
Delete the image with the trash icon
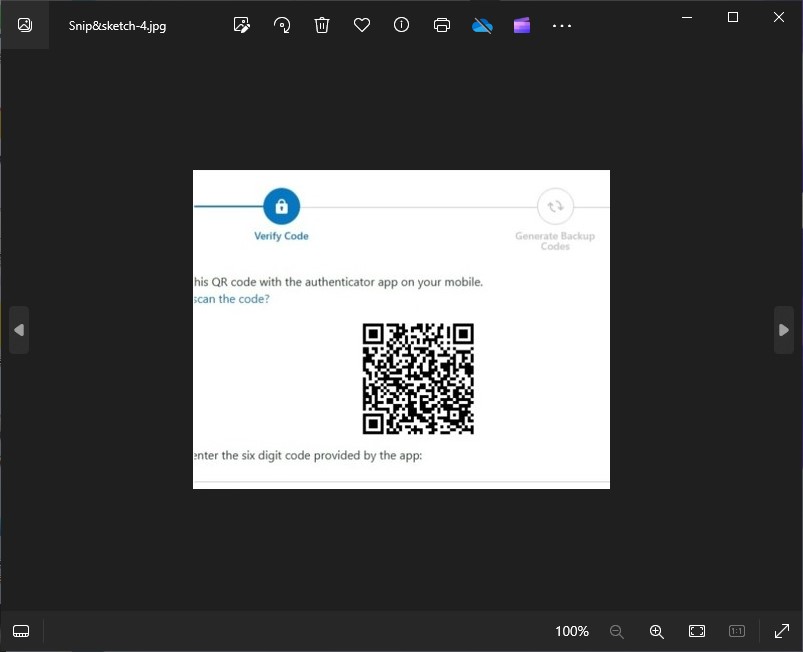[322, 25]
